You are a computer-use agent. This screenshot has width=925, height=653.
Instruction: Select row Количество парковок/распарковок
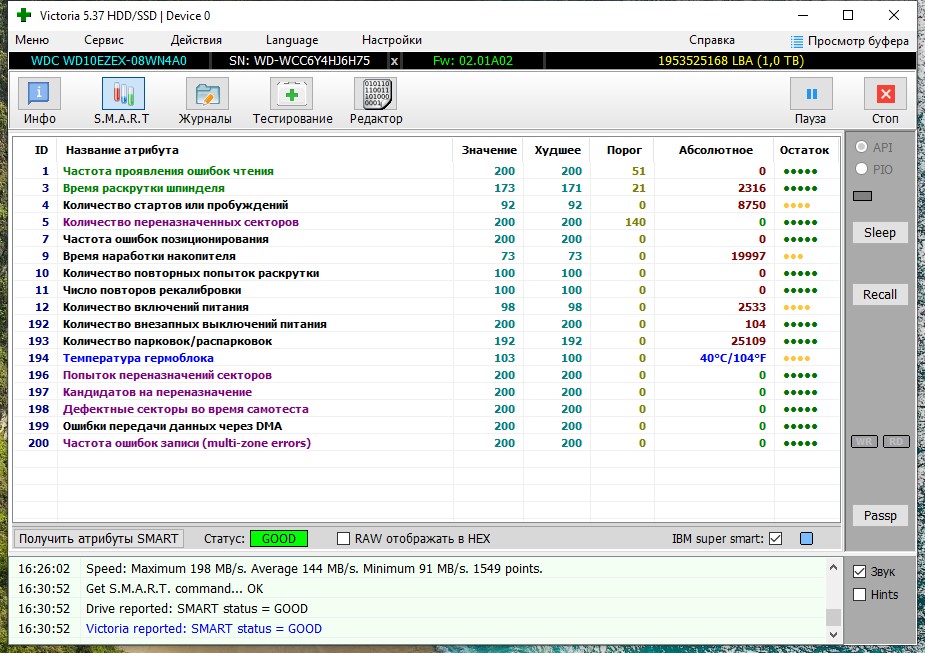[427, 341]
